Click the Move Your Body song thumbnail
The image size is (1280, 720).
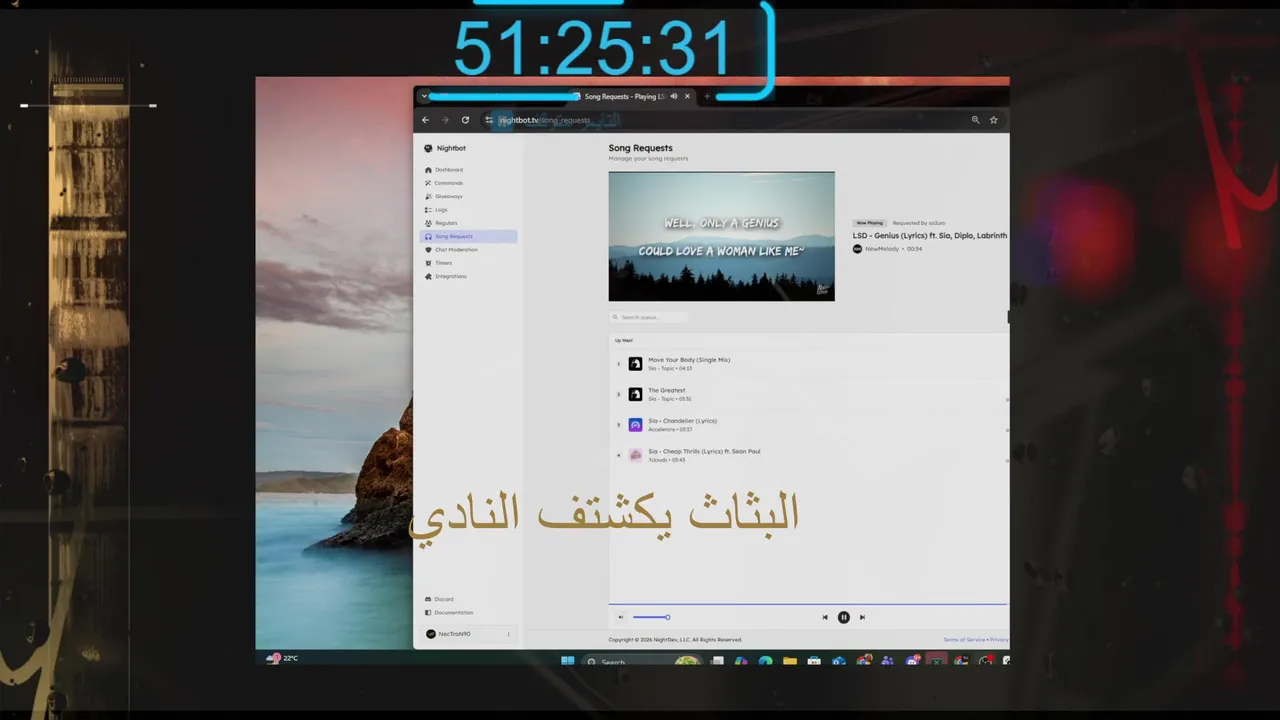coord(635,364)
